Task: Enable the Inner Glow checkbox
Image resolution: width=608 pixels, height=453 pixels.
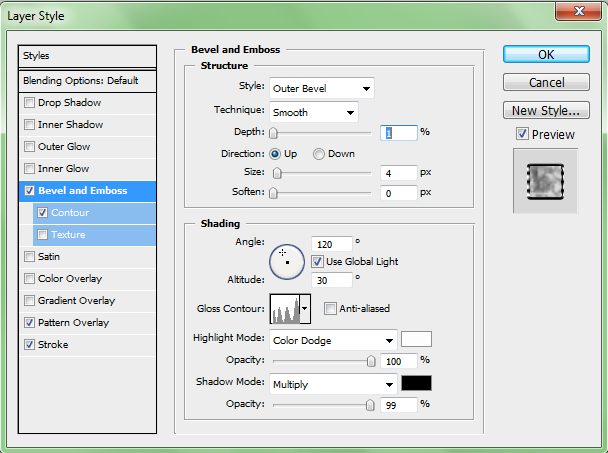Action: click(29, 169)
